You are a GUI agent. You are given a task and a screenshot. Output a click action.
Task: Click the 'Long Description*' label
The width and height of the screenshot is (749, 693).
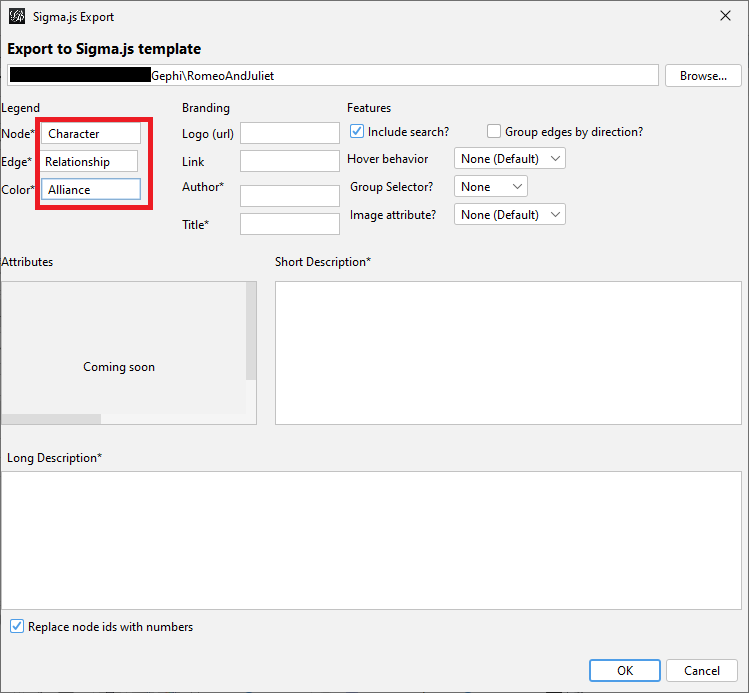click(54, 458)
